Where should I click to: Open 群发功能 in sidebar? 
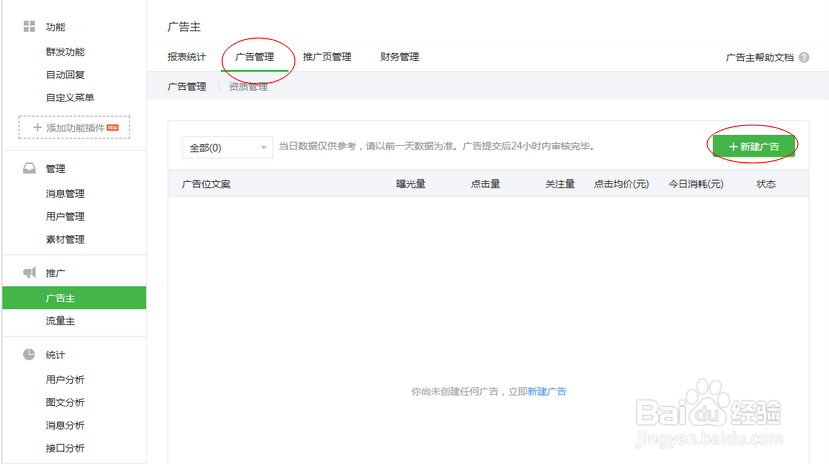(65, 52)
